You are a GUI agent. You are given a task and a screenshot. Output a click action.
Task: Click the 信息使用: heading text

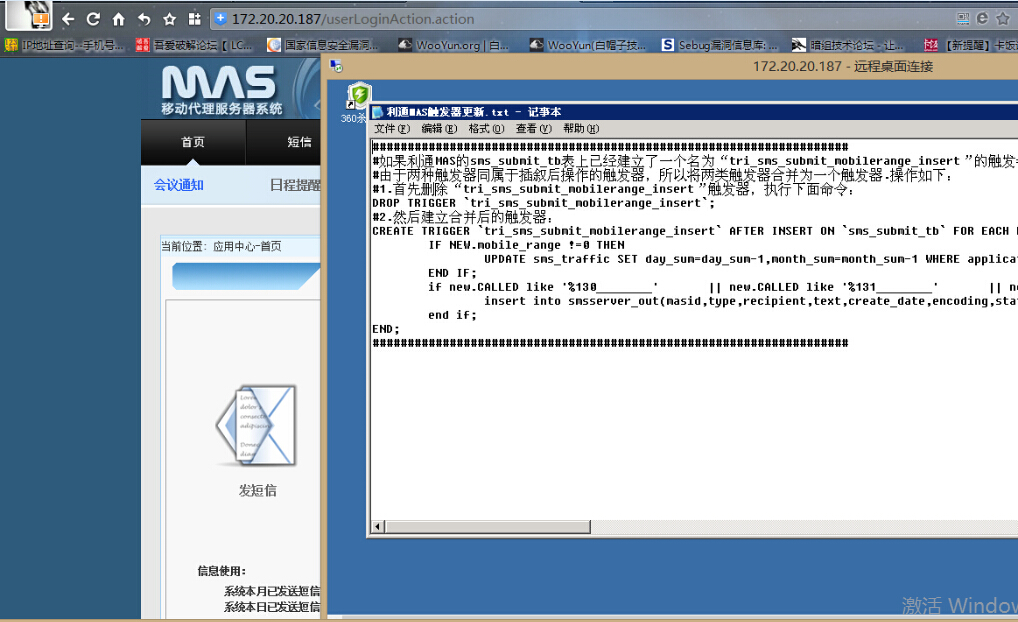tap(222, 571)
